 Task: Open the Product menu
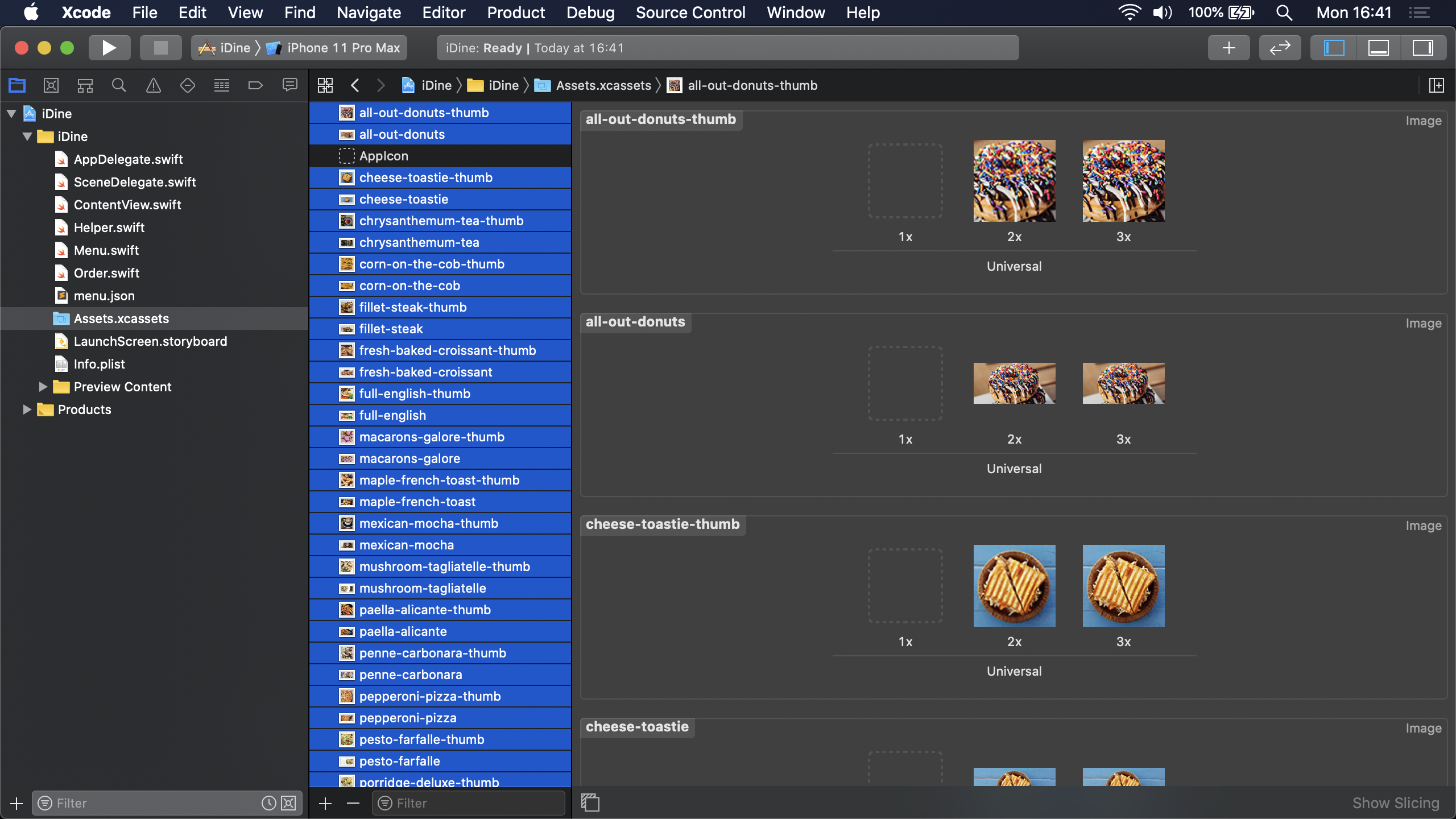(x=515, y=13)
